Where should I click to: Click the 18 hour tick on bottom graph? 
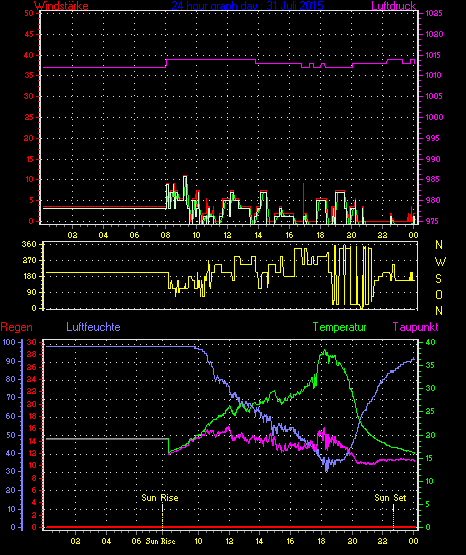click(322, 541)
